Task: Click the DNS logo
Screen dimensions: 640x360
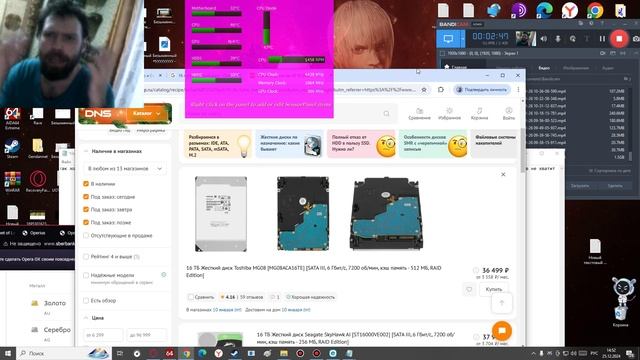Action: [98, 114]
